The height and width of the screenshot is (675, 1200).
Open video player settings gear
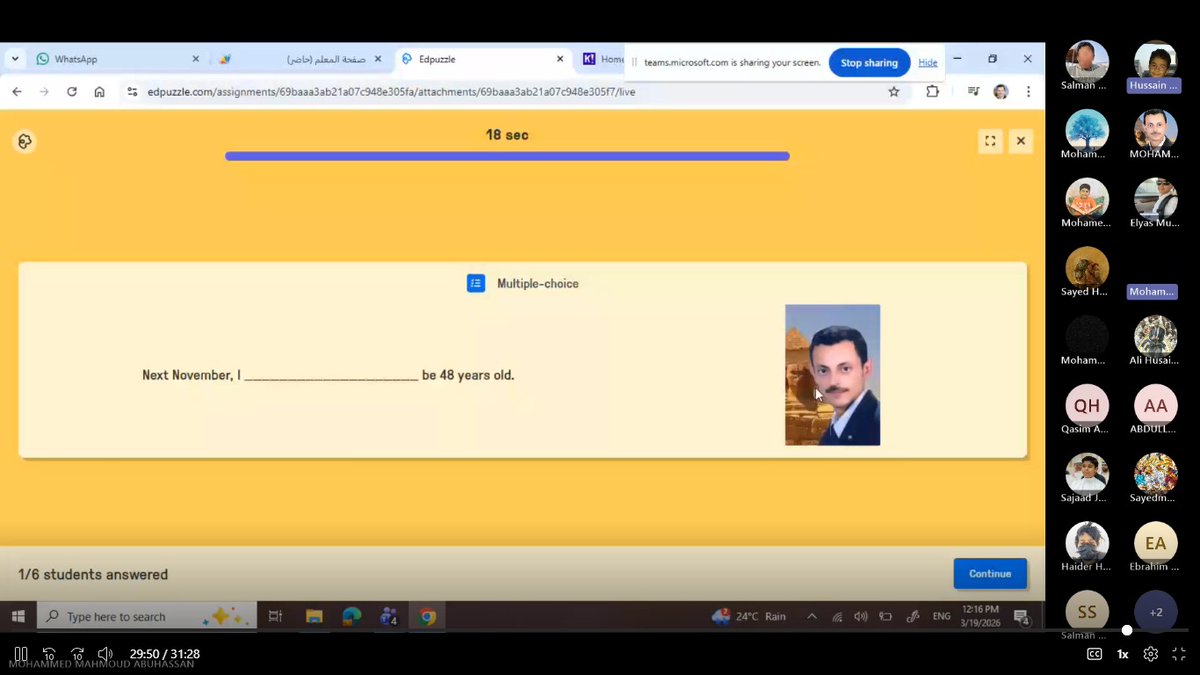click(x=1151, y=654)
